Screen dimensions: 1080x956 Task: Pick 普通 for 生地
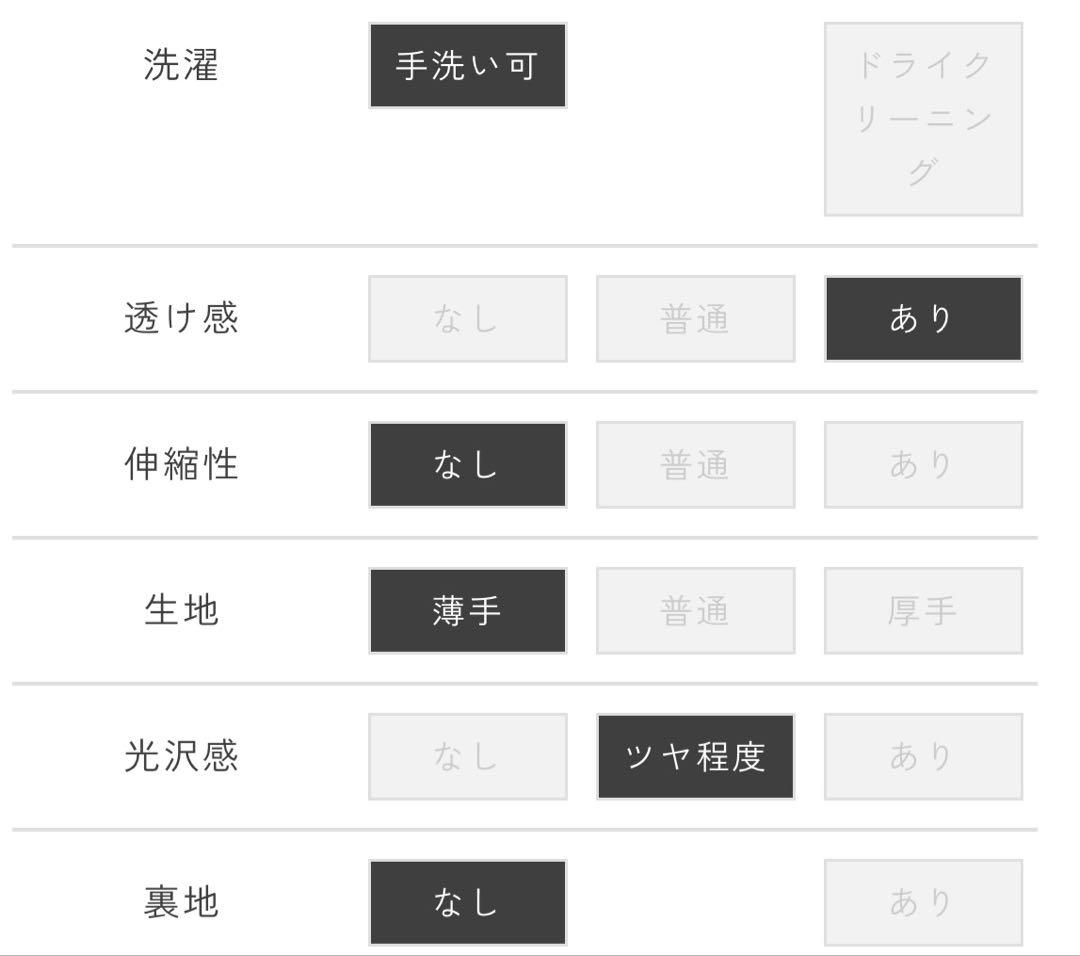pos(694,611)
